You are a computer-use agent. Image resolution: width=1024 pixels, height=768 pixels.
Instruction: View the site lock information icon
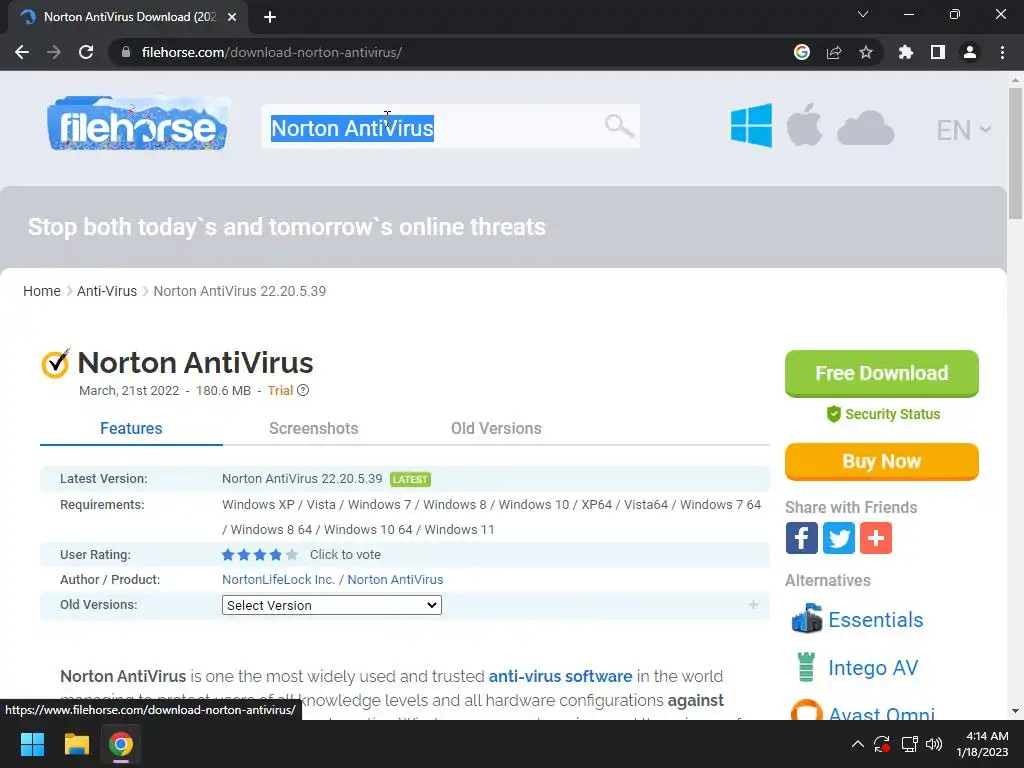(126, 52)
